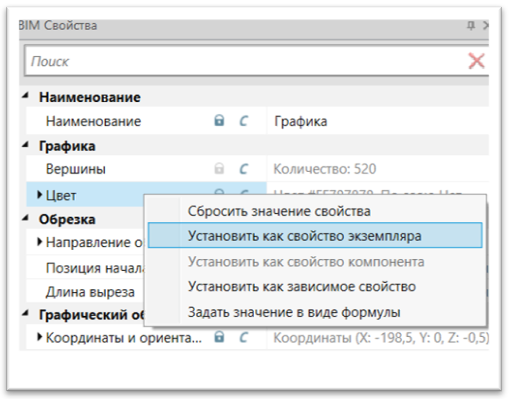The height and width of the screenshot is (399, 510).
Task: Select the Длина выреза property label
Action: point(90,292)
